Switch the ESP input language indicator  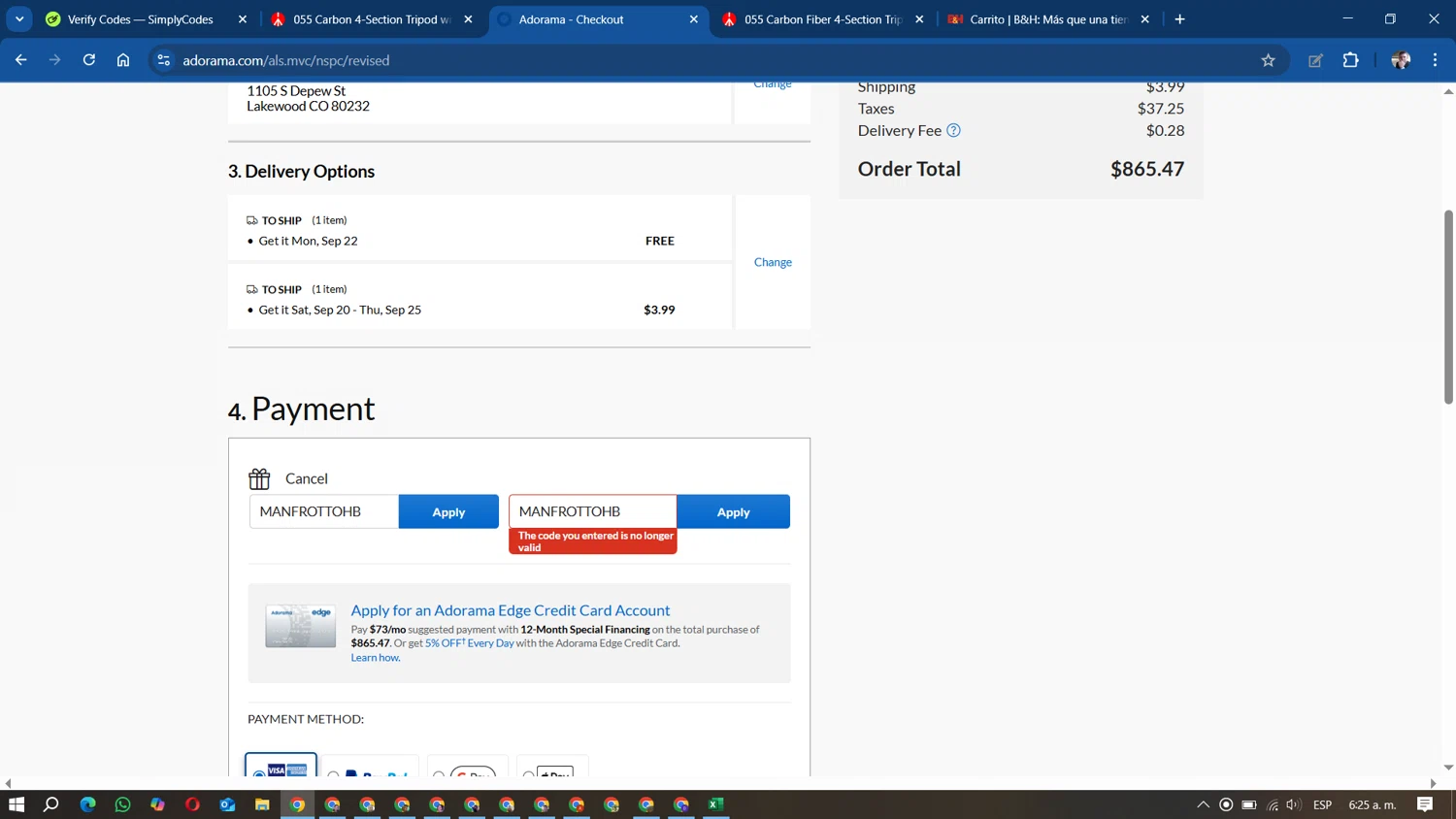pos(1322,804)
